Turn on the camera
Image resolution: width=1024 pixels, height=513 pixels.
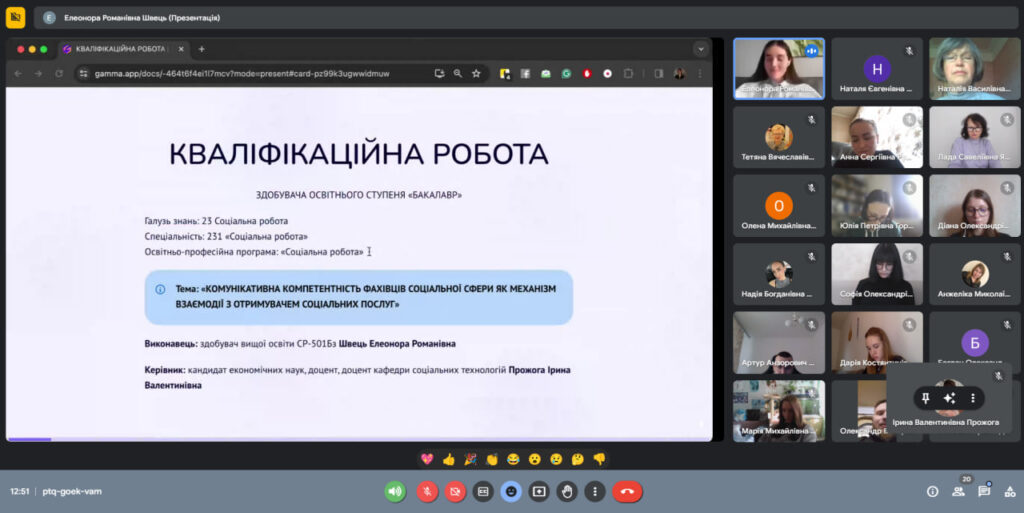pos(455,491)
